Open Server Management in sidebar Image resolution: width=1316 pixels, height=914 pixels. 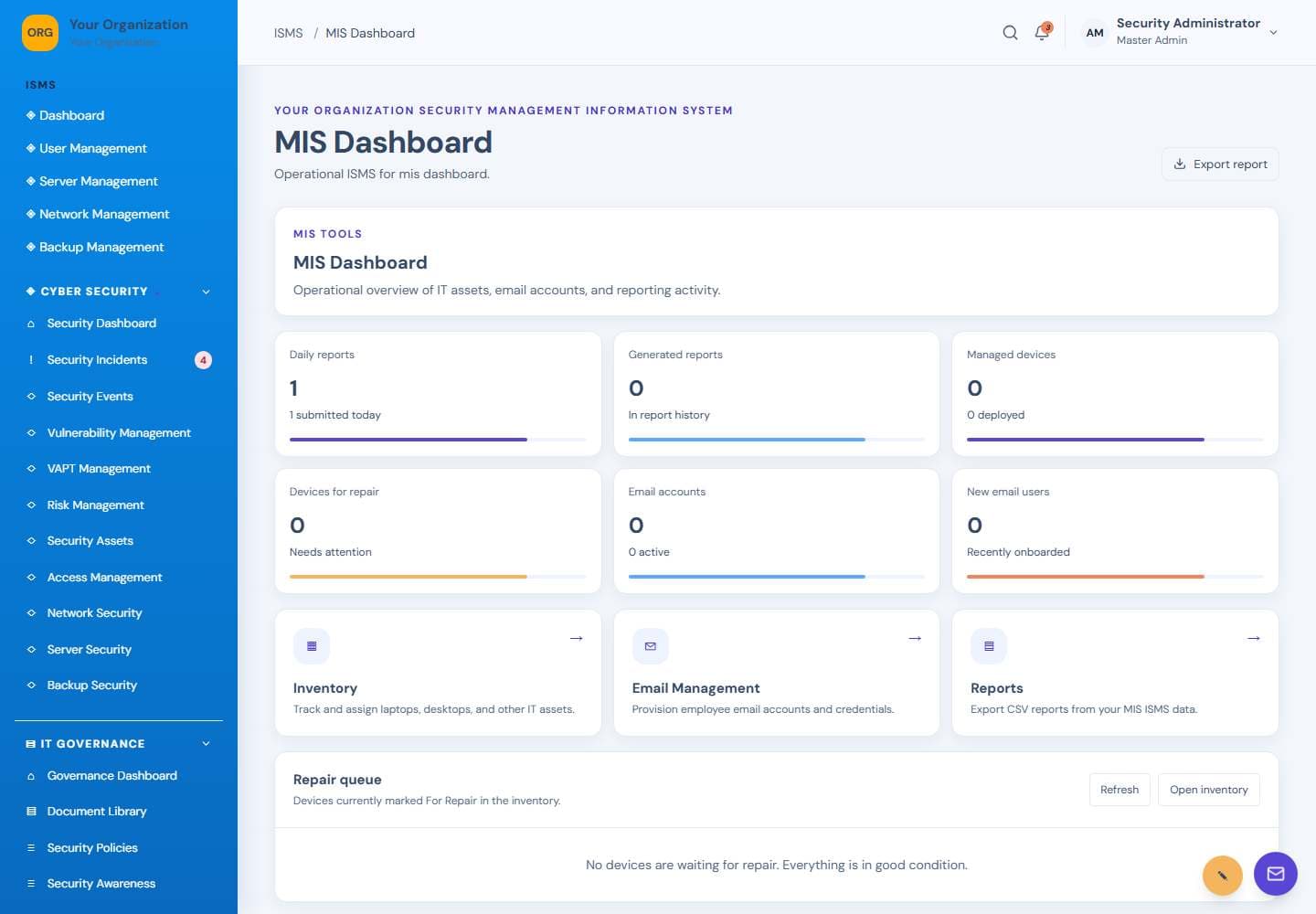(119, 181)
